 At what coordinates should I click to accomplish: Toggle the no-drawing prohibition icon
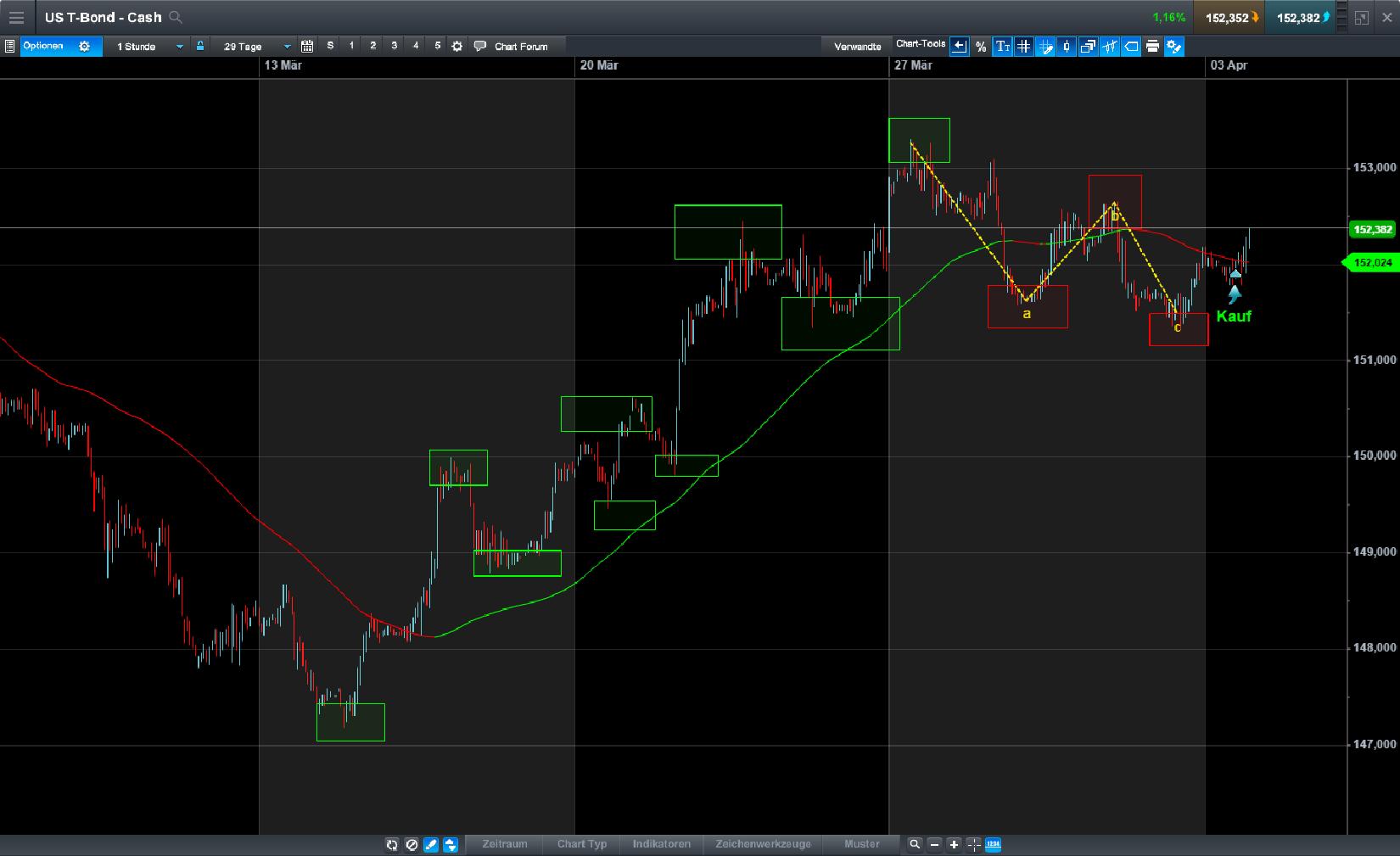[412, 845]
